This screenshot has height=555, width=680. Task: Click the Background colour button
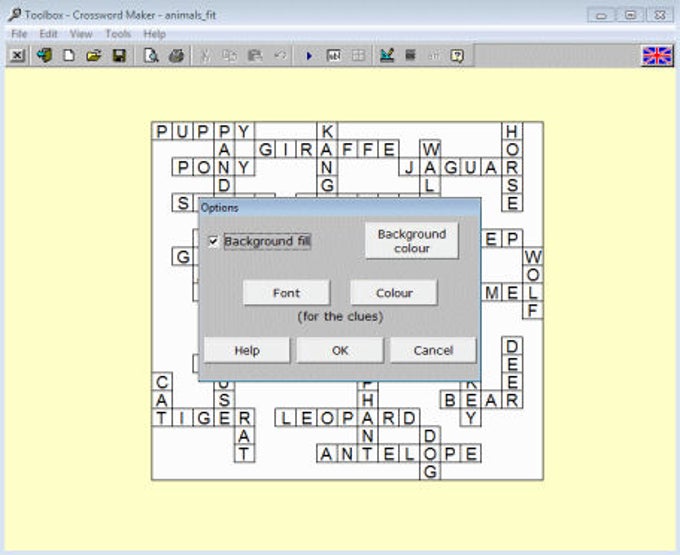(x=412, y=241)
